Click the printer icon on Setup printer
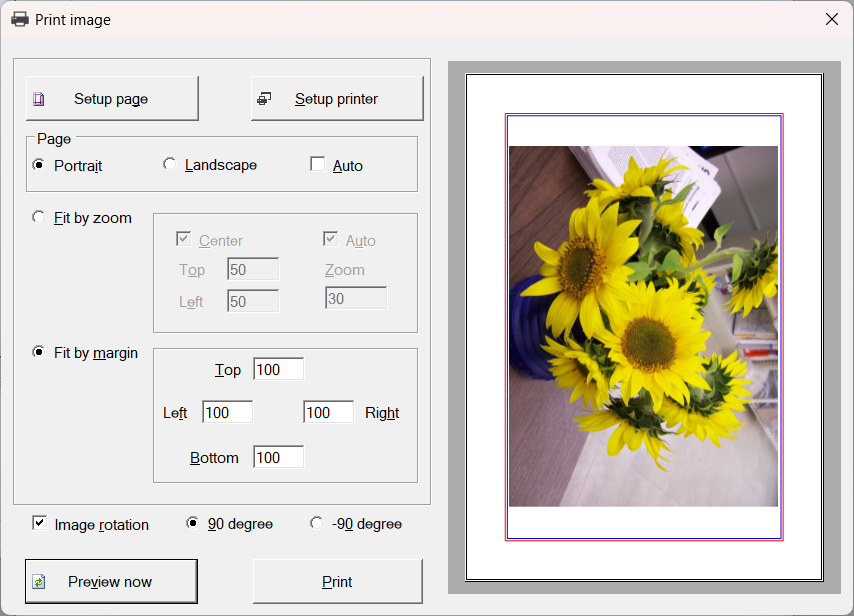 pos(264,99)
